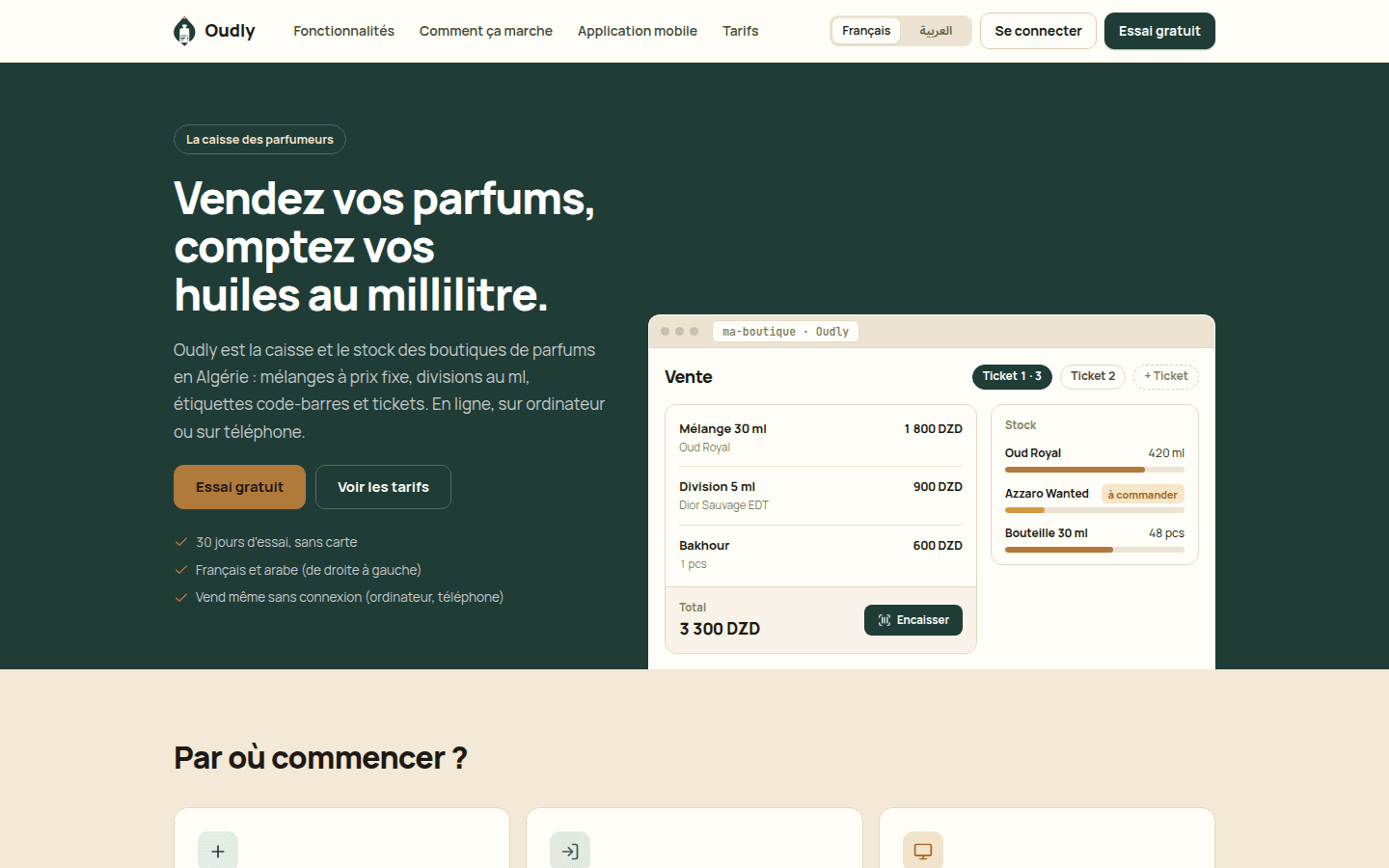Image resolution: width=1389 pixels, height=868 pixels.
Task: Click the 900 DZD price
Action: pos(938,487)
